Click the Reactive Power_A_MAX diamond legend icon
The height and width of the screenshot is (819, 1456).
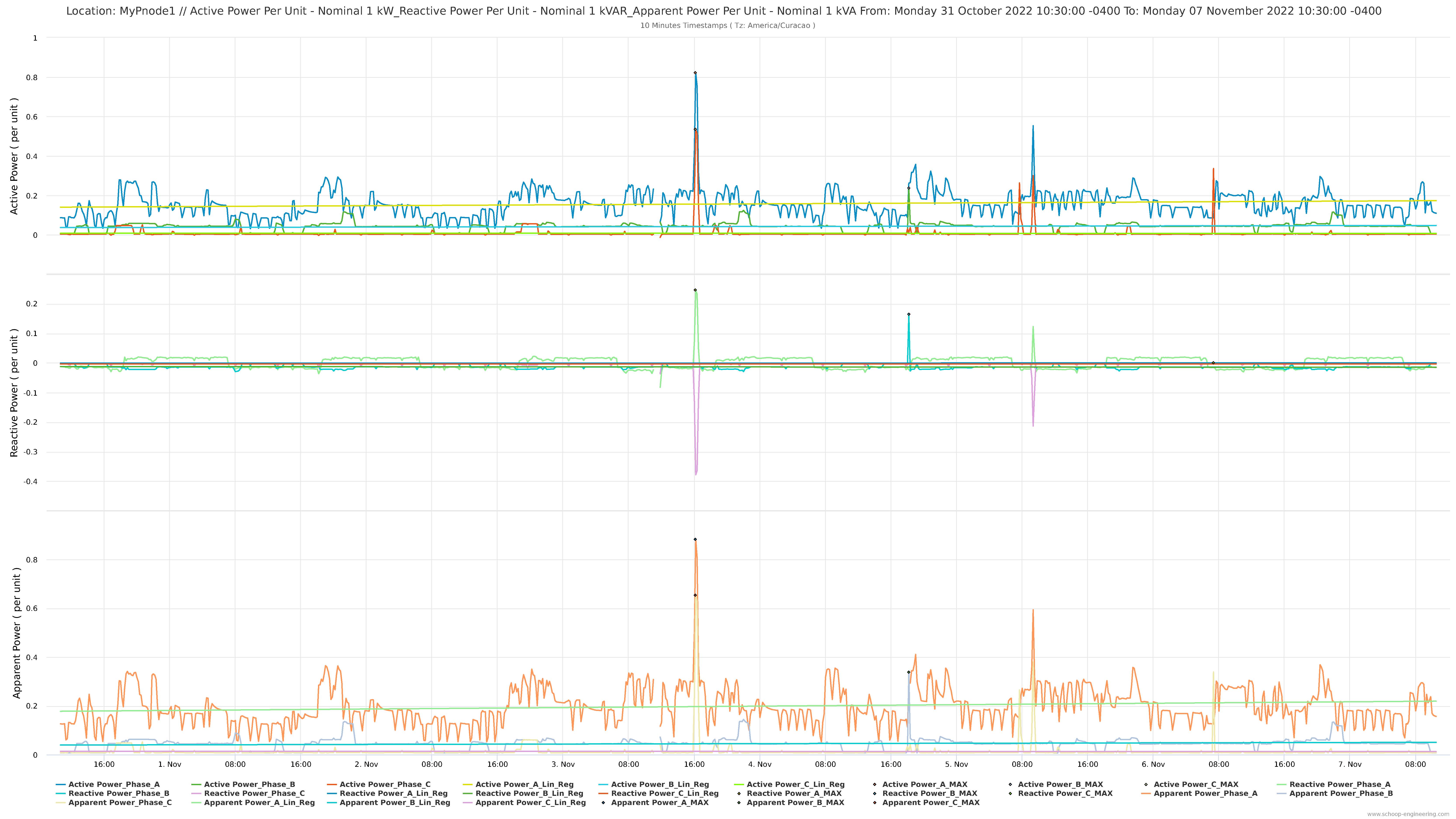tap(739, 794)
